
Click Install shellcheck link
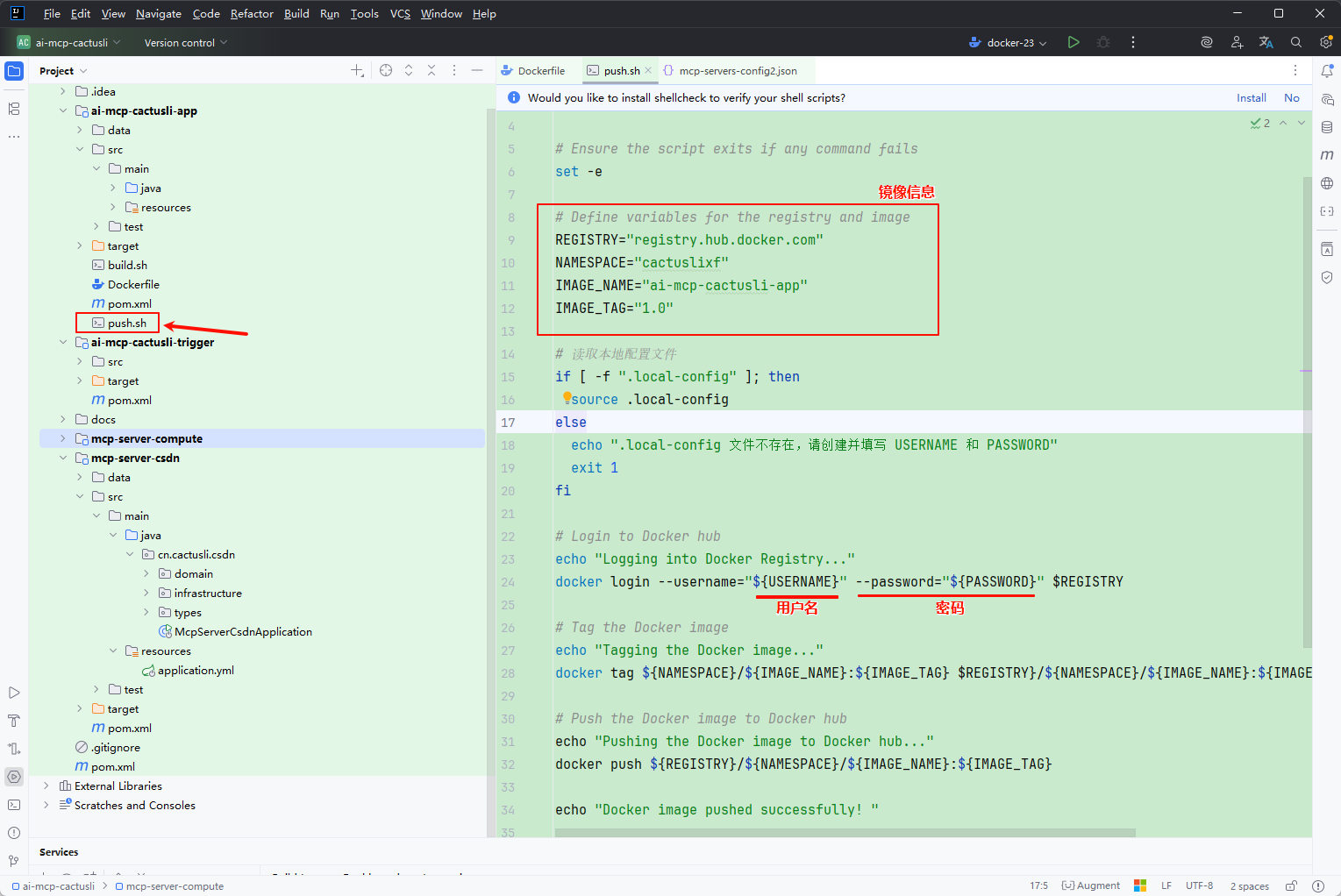[x=1252, y=98]
